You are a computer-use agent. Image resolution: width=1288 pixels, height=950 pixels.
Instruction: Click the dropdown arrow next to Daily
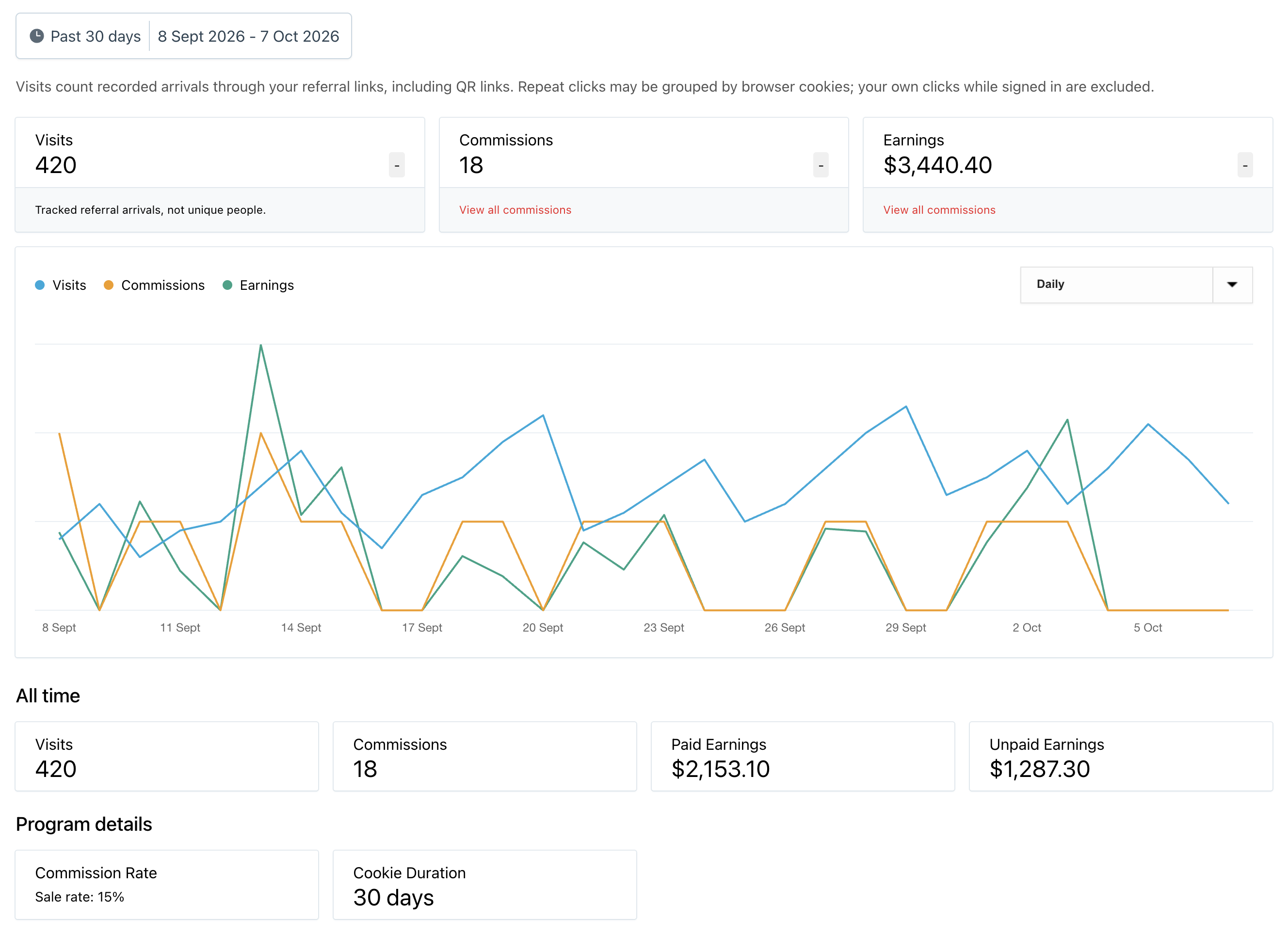click(x=1232, y=285)
